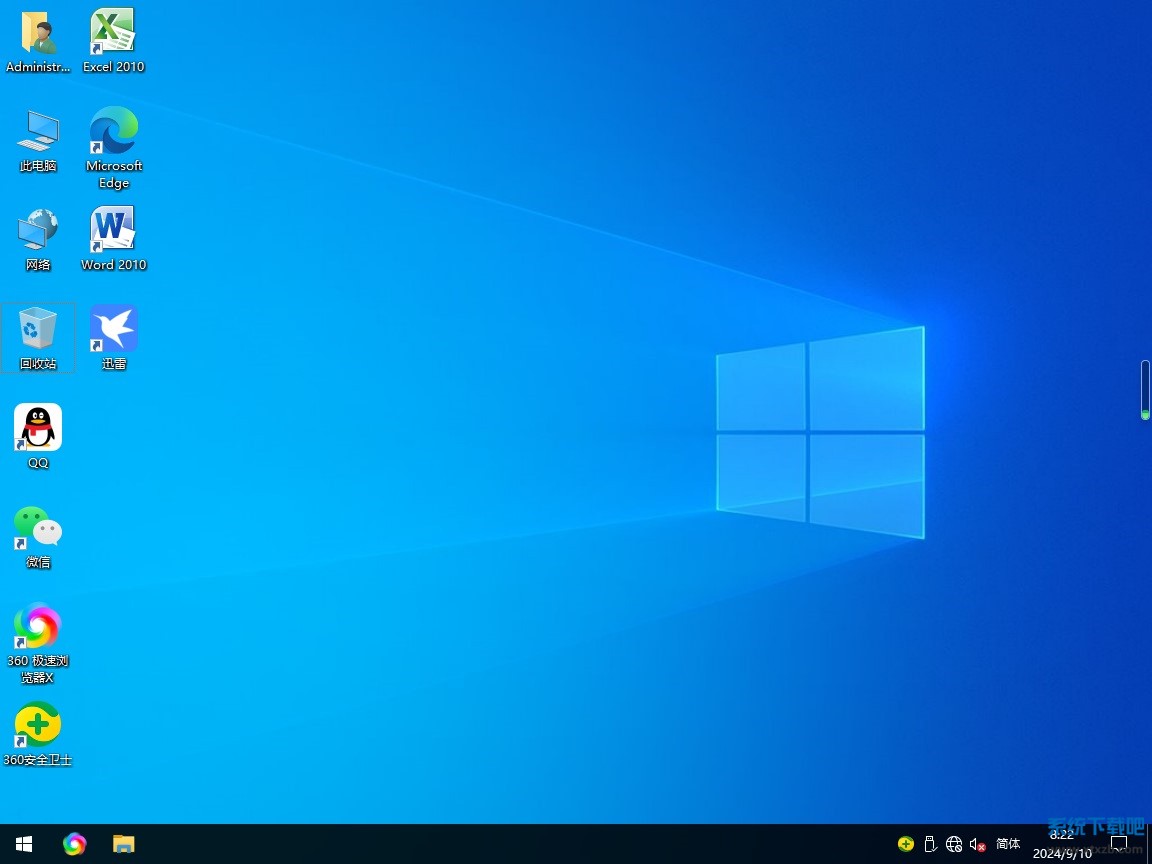Screen dimensions: 1152x864
Task: Click the 微信 (WeChat) desktop shortcut
Action: (x=38, y=527)
